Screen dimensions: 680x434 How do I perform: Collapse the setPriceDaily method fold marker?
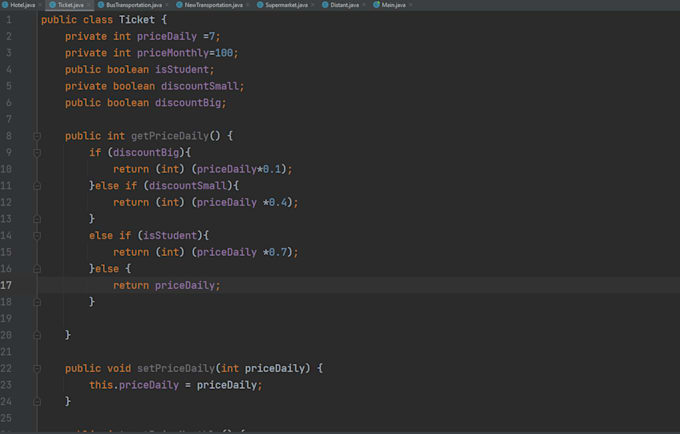[37, 368]
